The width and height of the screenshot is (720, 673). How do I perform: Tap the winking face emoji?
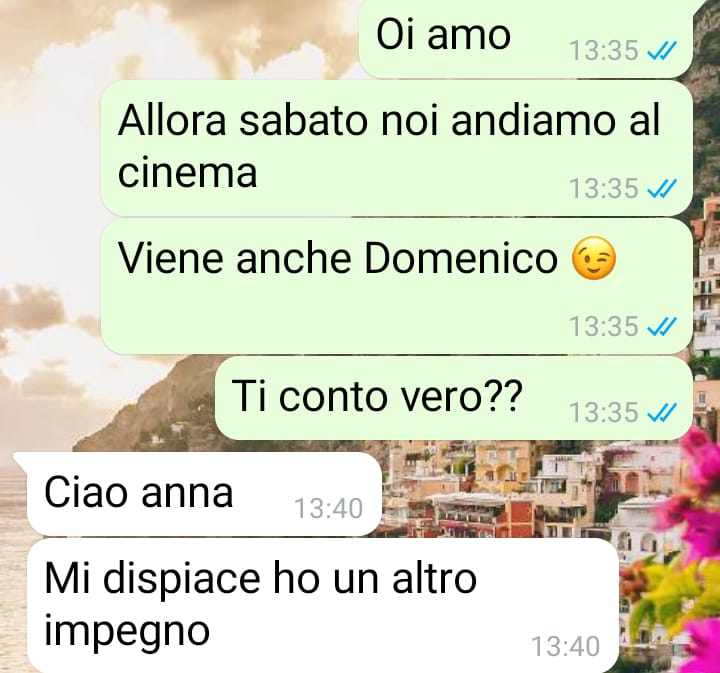(593, 258)
